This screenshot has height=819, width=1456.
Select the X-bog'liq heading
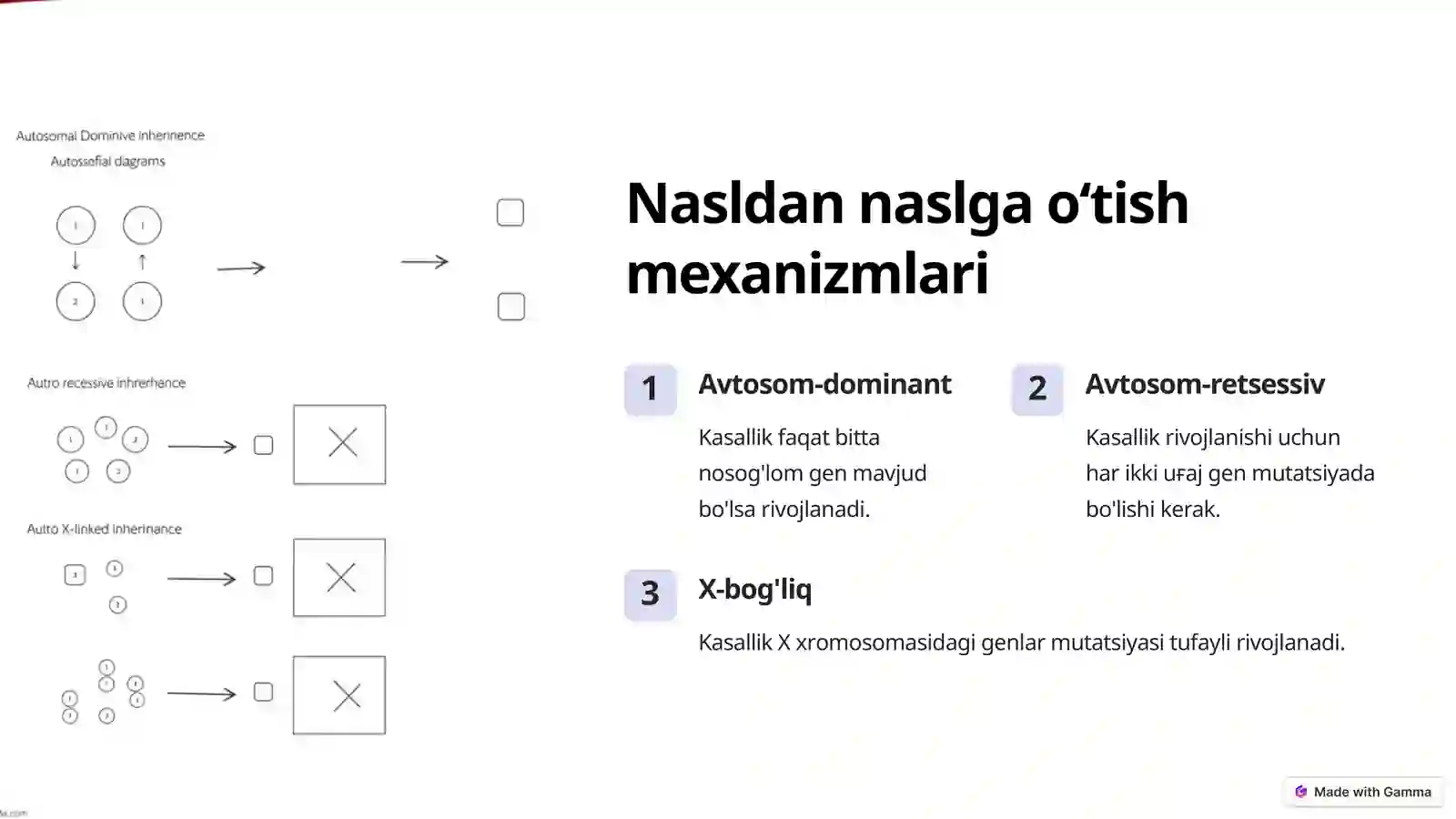pyautogui.click(x=754, y=590)
